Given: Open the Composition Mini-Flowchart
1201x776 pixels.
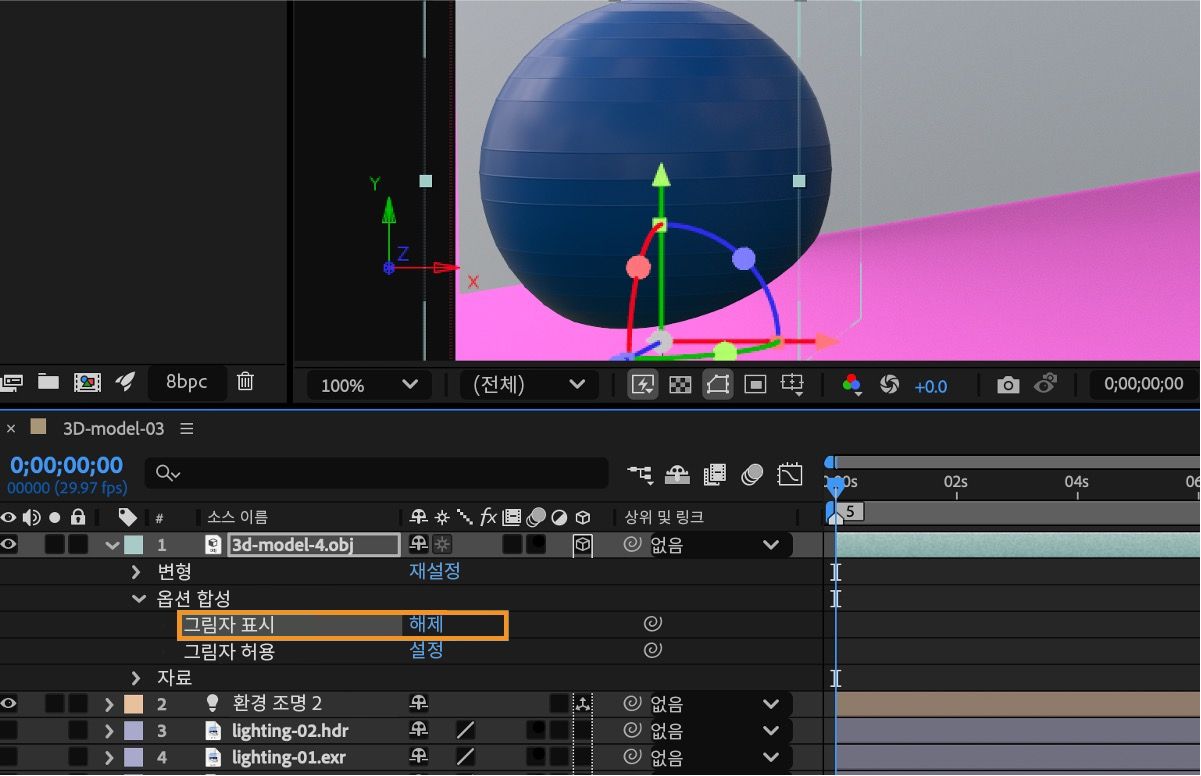Looking at the screenshot, I should 641,473.
